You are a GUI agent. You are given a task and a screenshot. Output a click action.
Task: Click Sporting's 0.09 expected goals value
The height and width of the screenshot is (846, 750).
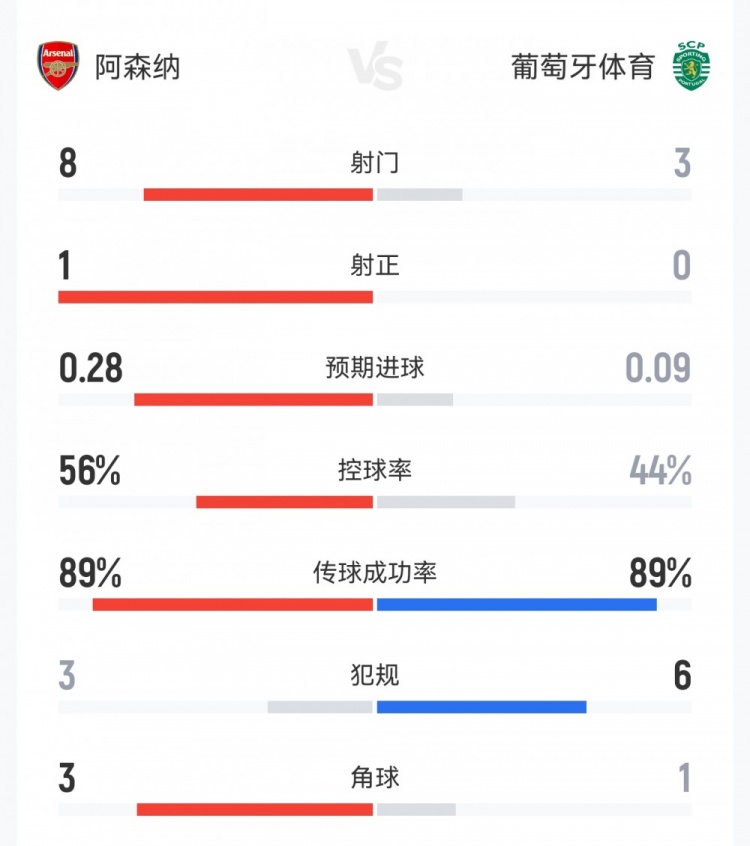[658, 368]
